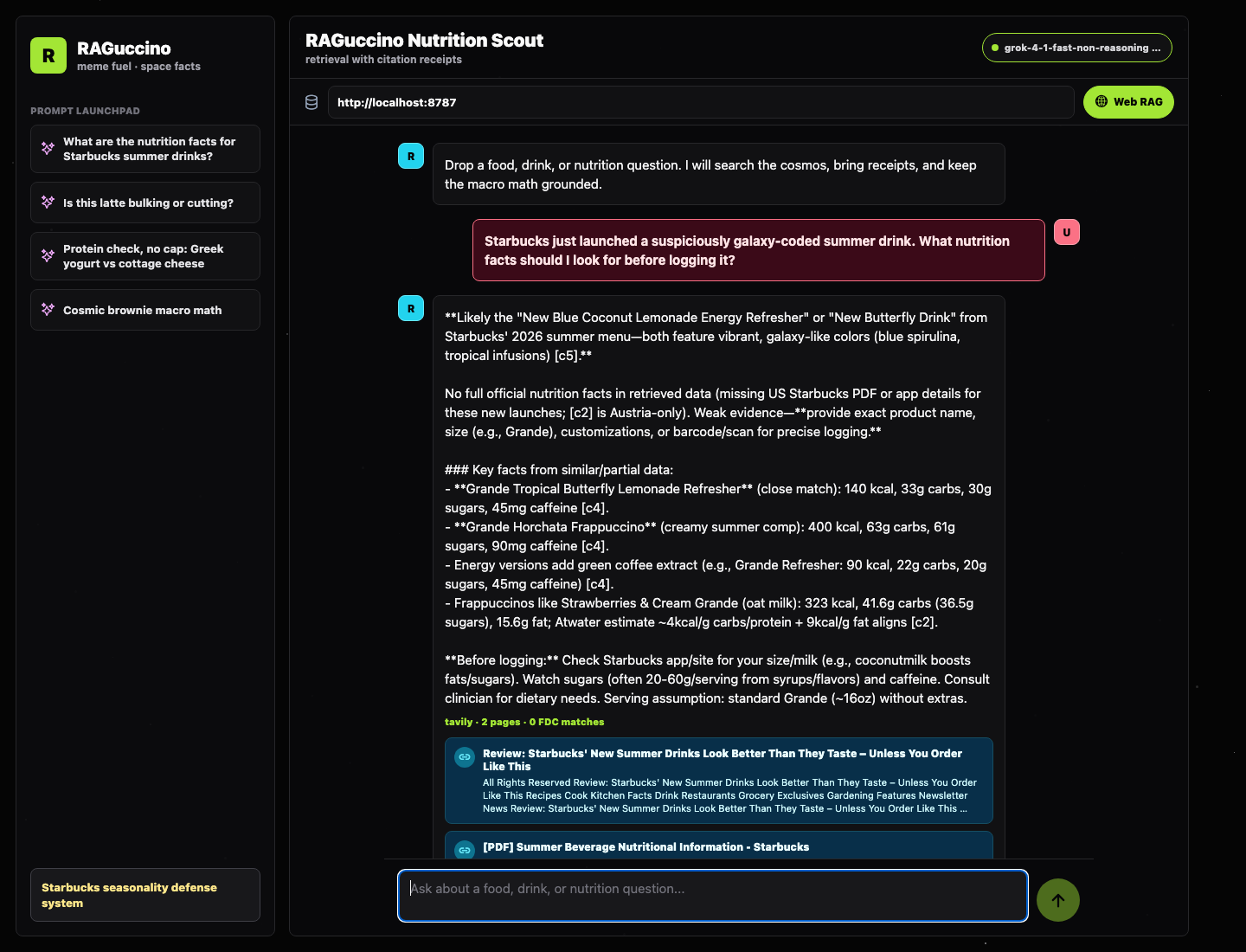
Task: Click the R avatar beside the greeting message
Action: tap(411, 156)
